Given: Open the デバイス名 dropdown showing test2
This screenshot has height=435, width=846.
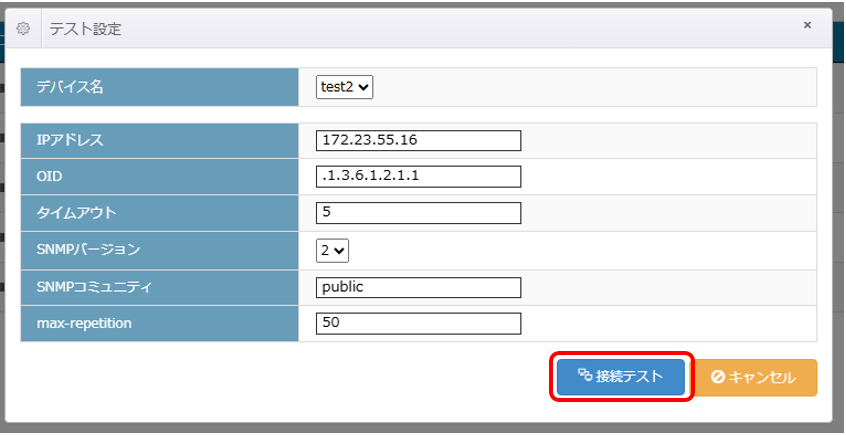Looking at the screenshot, I should (x=345, y=87).
